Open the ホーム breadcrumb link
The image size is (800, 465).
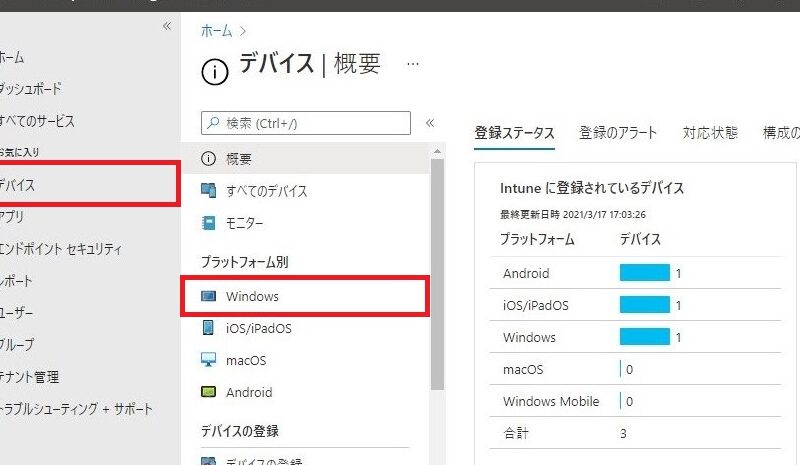point(217,32)
